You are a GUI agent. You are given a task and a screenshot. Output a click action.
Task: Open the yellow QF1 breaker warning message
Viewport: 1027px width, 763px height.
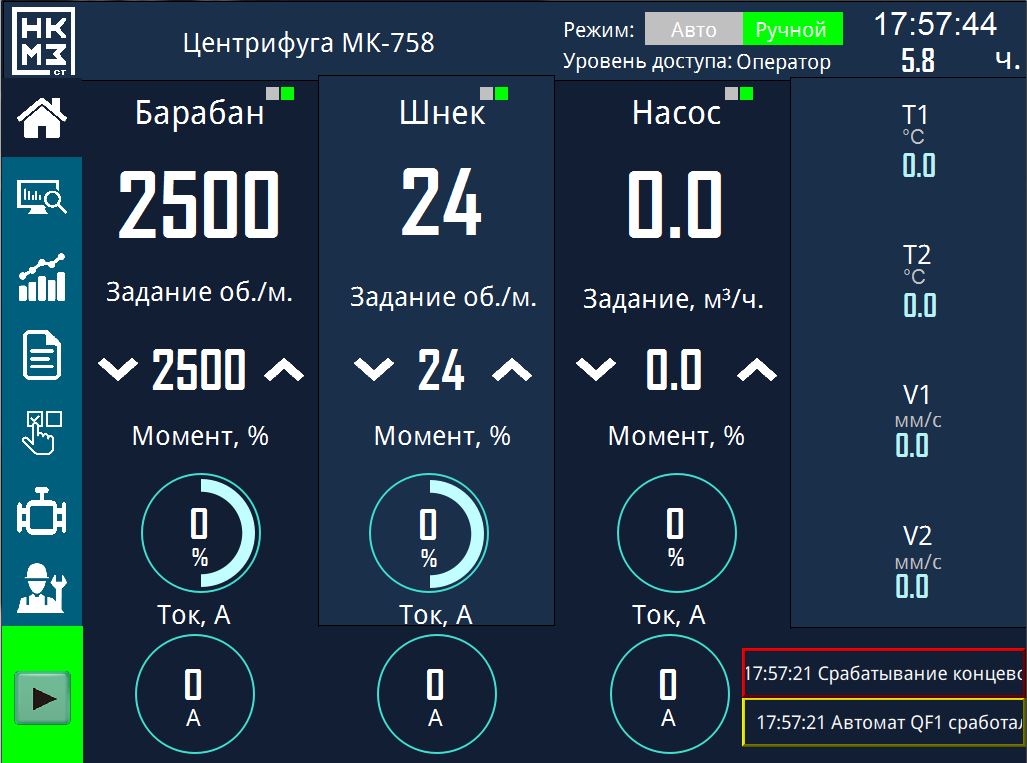(x=884, y=722)
